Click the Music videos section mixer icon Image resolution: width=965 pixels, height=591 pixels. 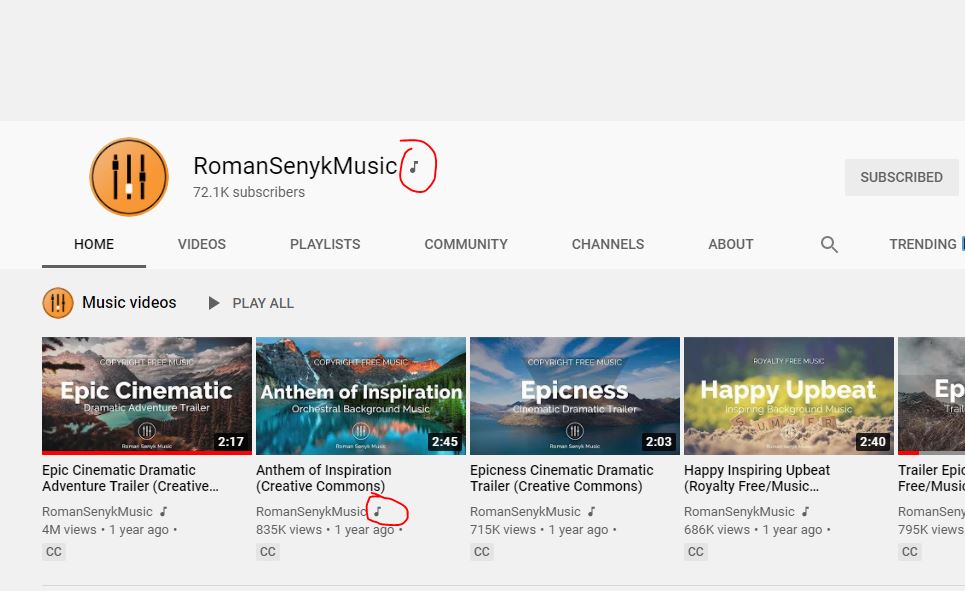pyautogui.click(x=58, y=302)
